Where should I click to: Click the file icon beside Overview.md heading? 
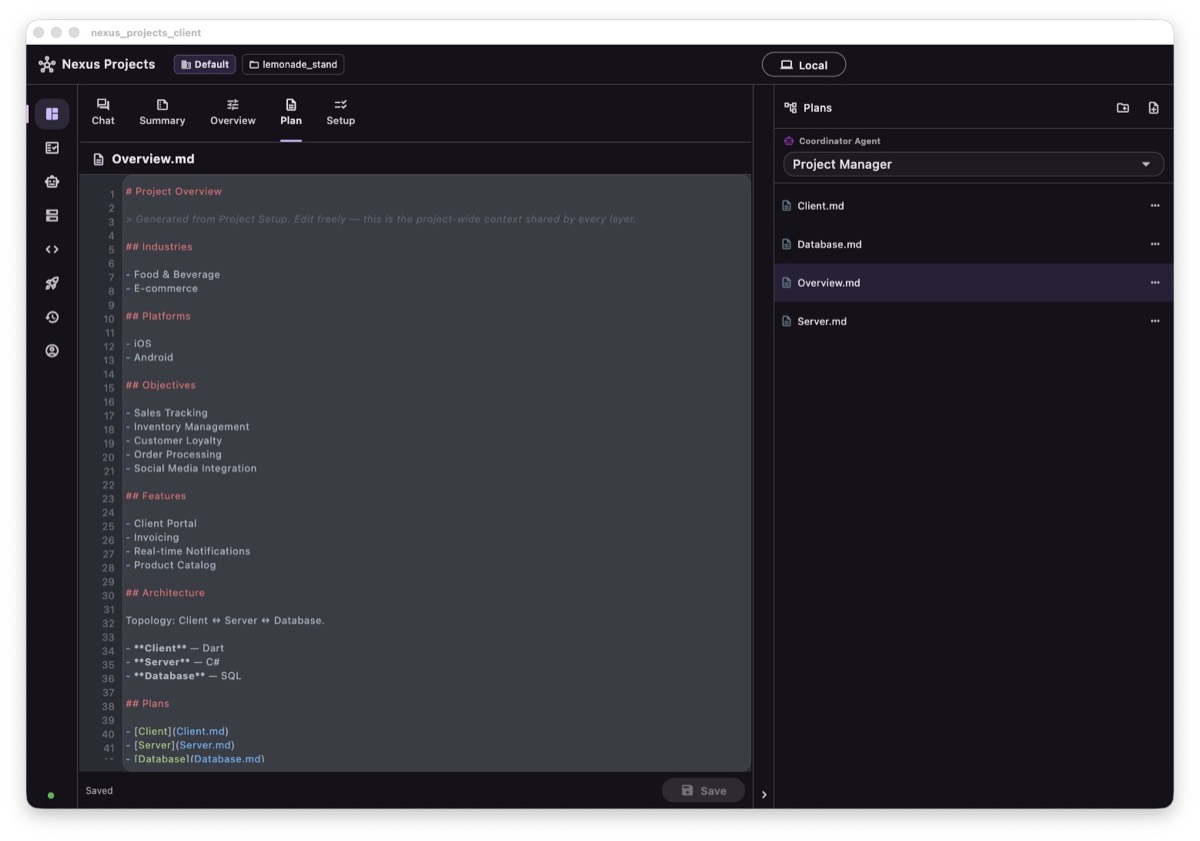coord(98,159)
